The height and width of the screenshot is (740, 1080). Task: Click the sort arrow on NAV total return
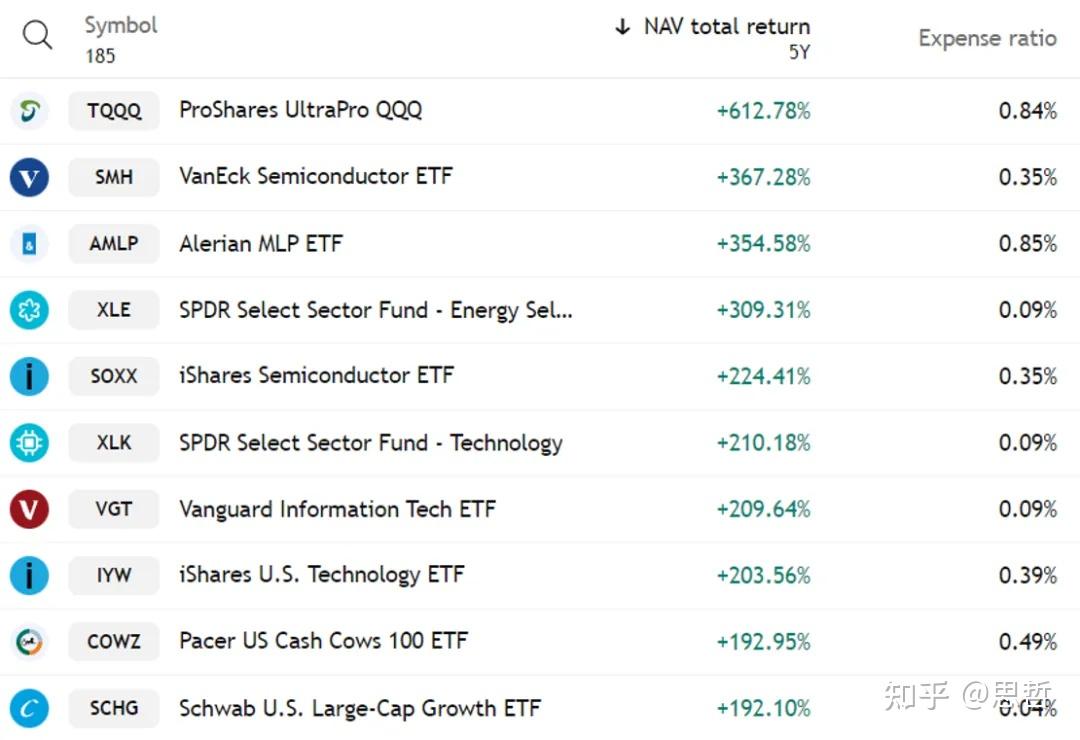[624, 26]
